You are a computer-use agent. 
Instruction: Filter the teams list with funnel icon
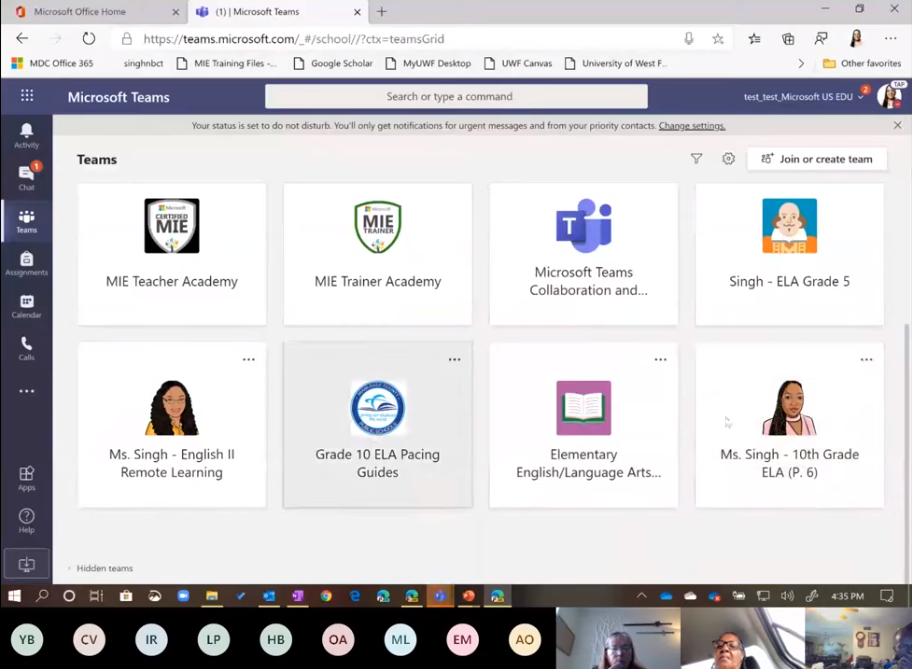click(x=696, y=159)
